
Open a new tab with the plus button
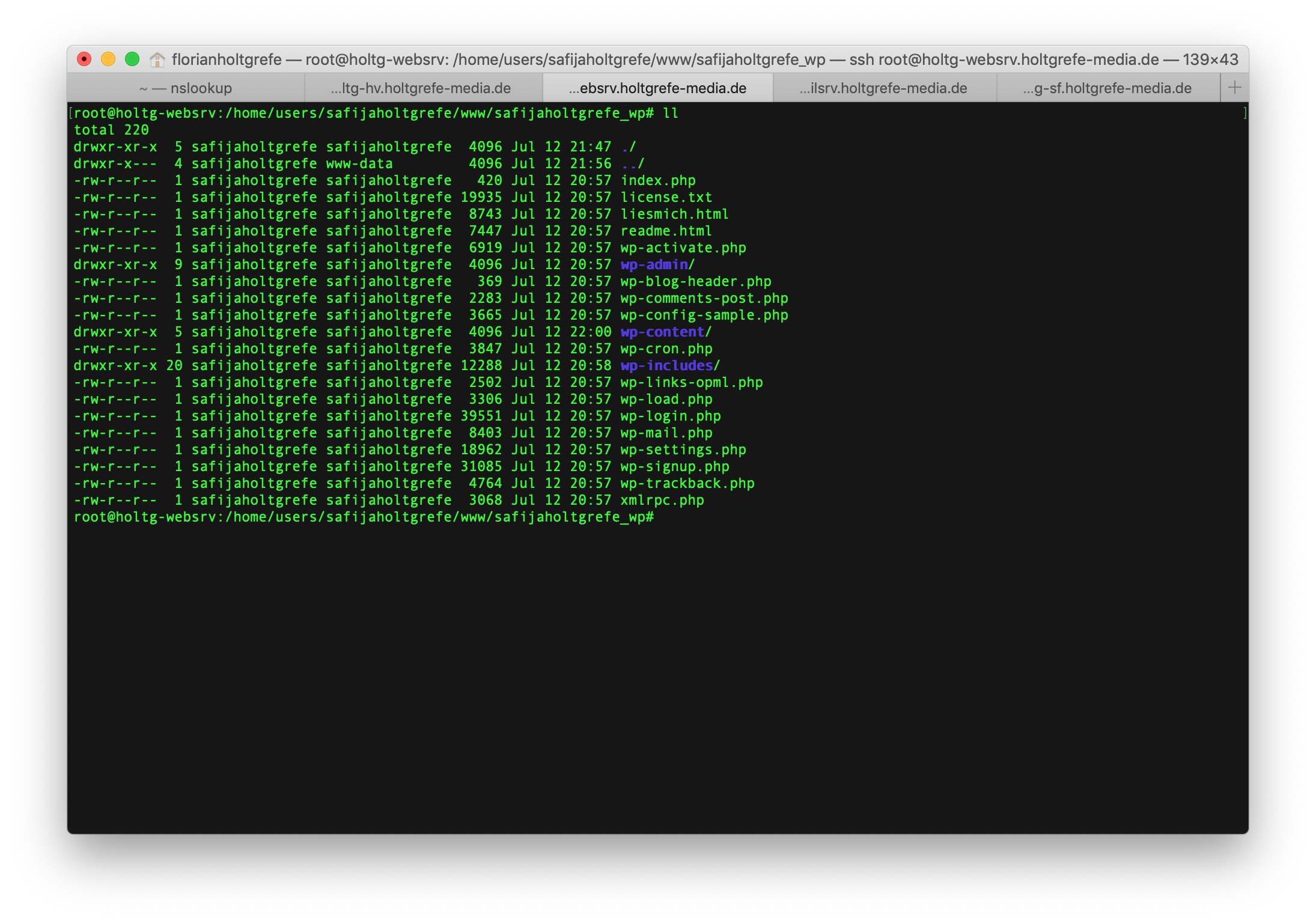click(x=1234, y=88)
